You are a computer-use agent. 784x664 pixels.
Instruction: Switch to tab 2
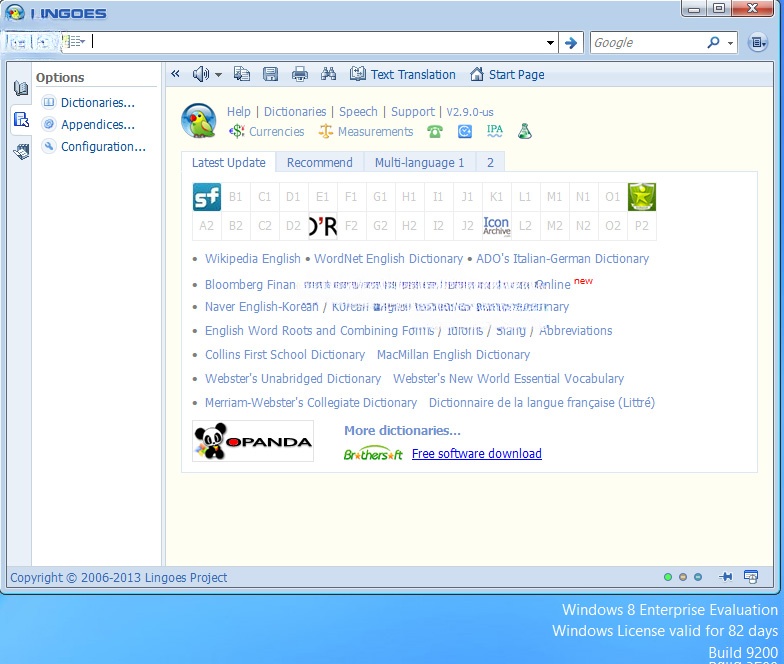pyautogui.click(x=490, y=162)
